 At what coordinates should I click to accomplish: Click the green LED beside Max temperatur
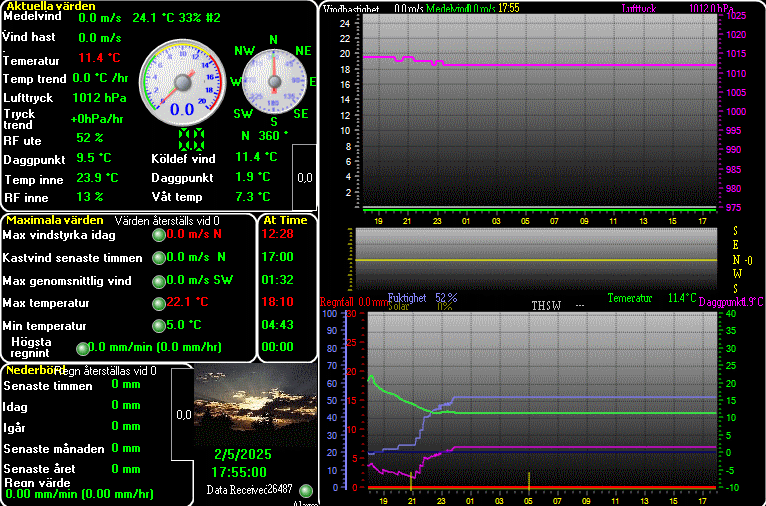pos(159,304)
